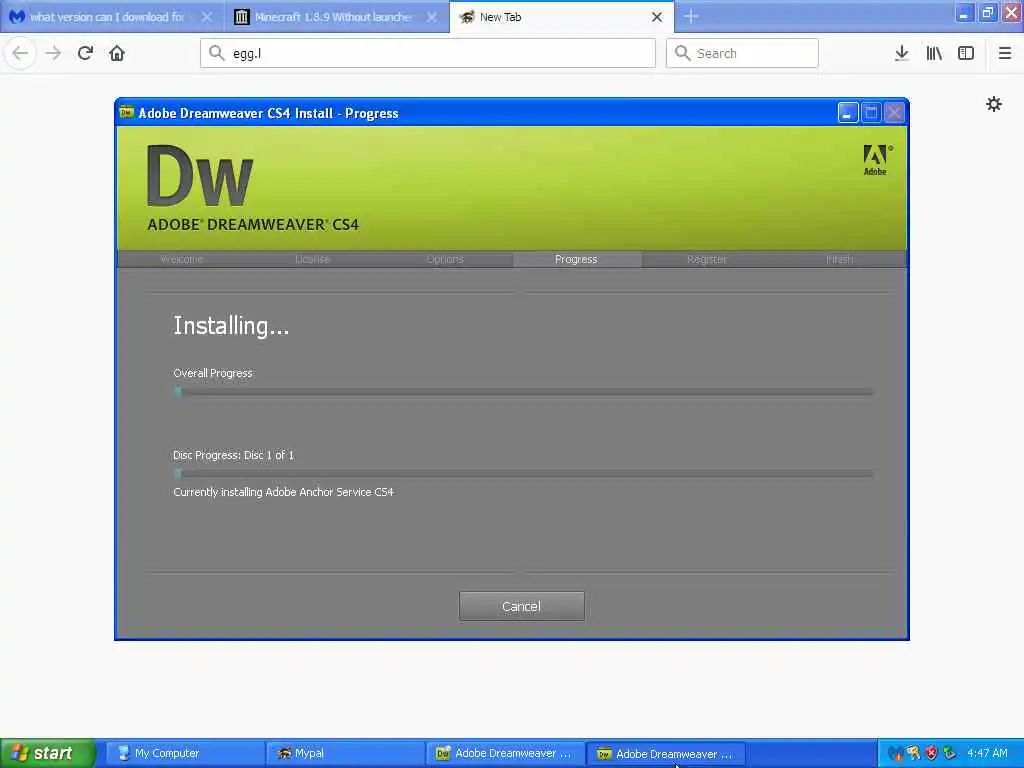This screenshot has height=768, width=1024.
Task: Switch to first Adobe Dreamweaver taskbar item
Action: pyautogui.click(x=505, y=753)
